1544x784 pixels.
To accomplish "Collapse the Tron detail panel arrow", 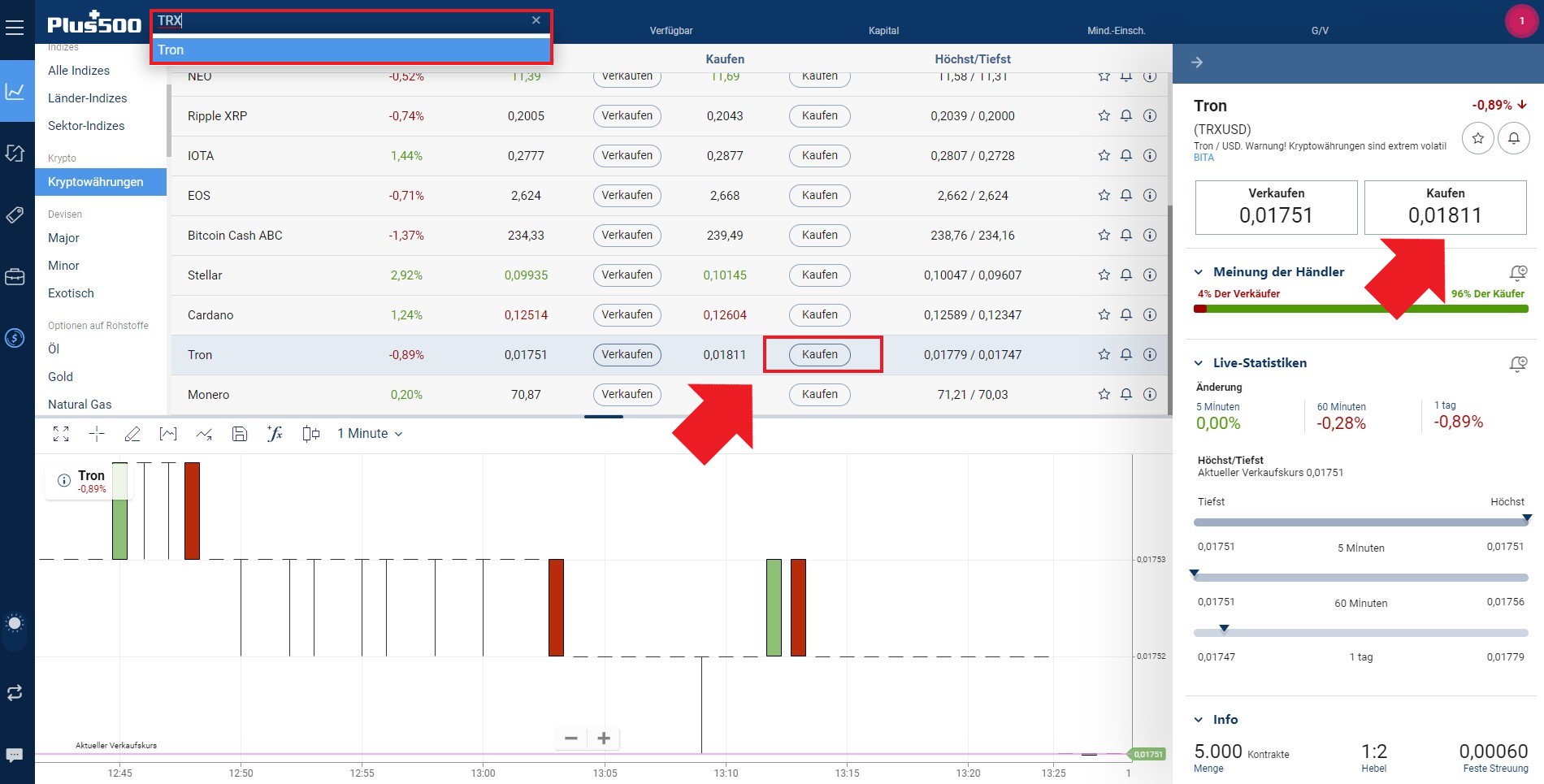I will (x=1197, y=62).
